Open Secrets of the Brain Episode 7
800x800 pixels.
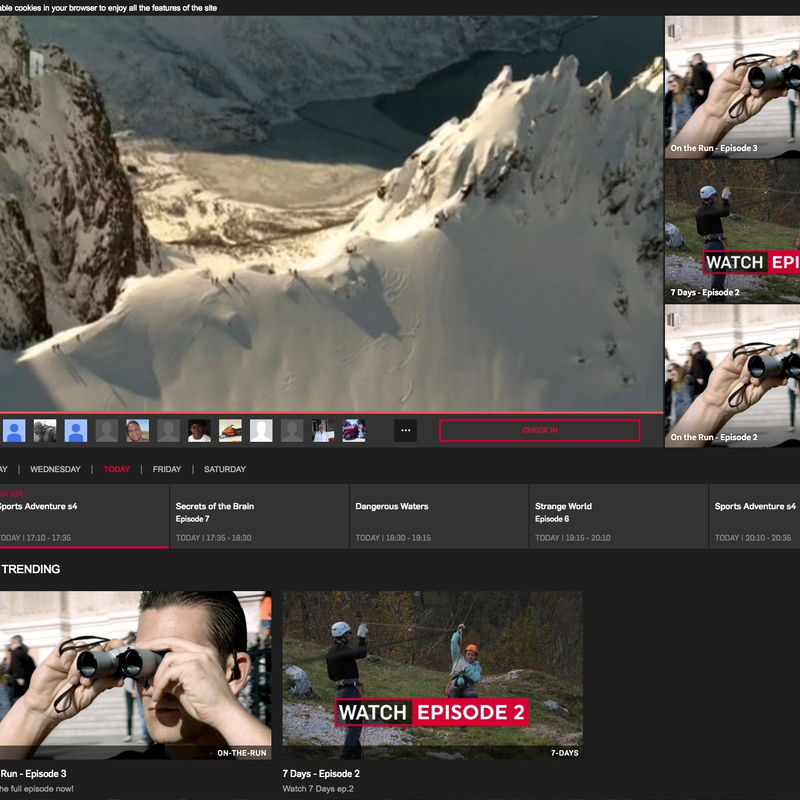[x=259, y=516]
